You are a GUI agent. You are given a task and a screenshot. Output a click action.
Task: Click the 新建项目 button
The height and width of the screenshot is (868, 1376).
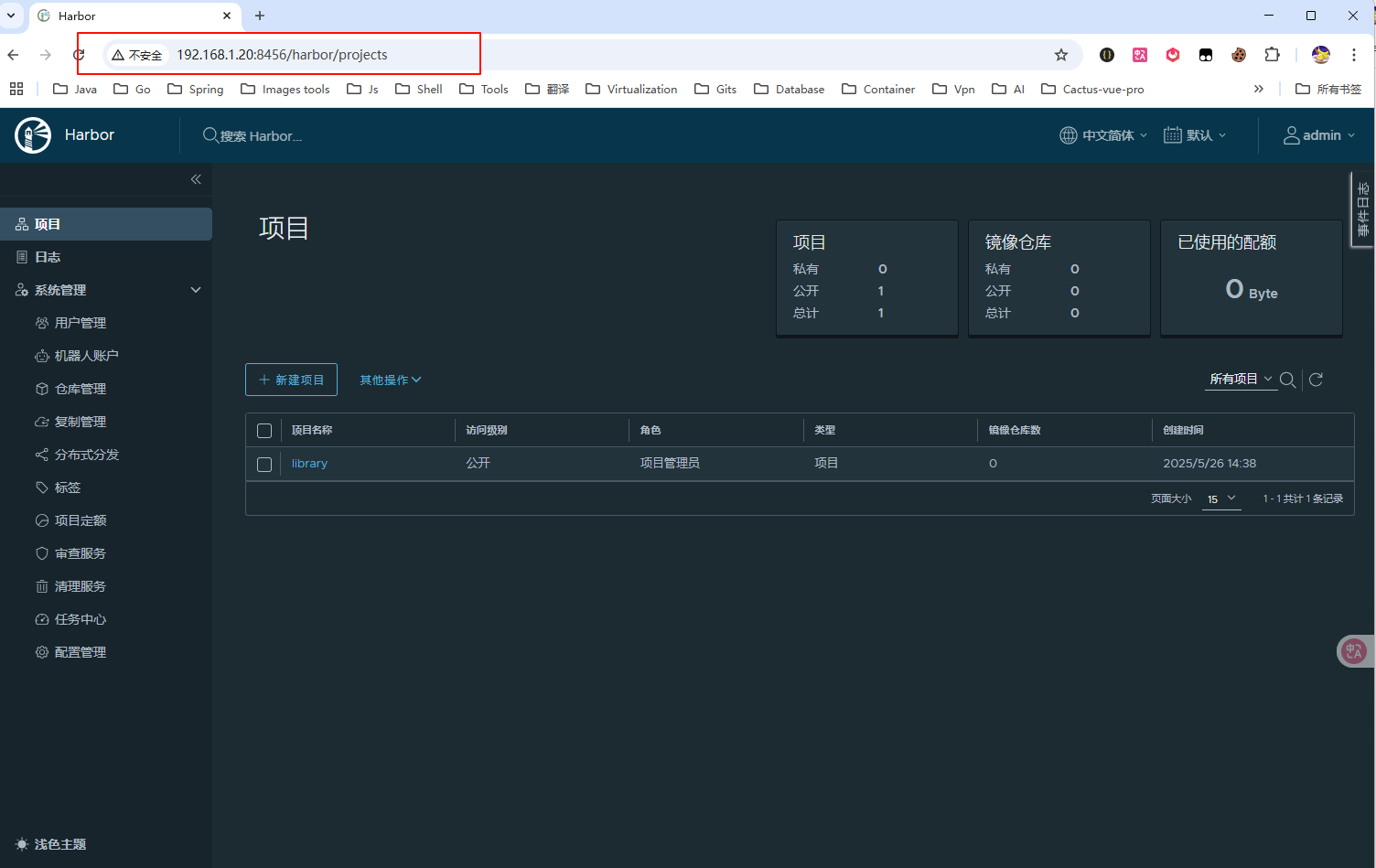[x=291, y=380]
